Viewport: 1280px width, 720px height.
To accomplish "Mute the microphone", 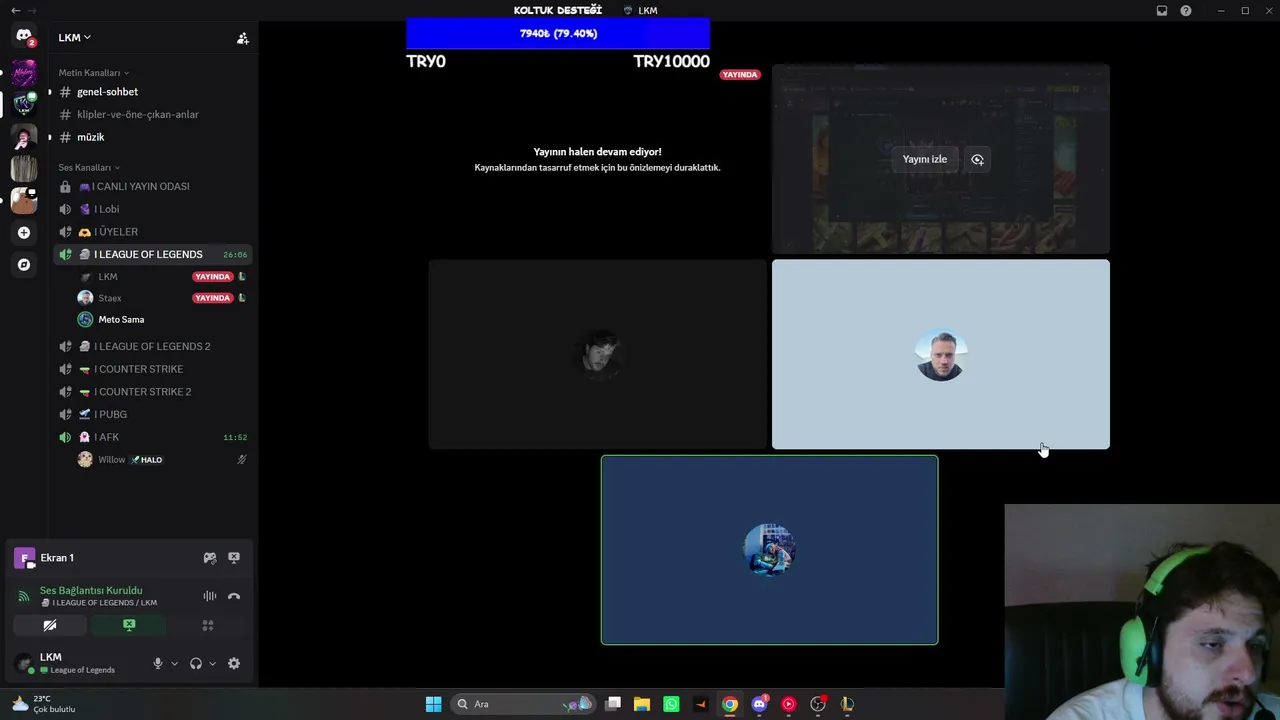I will tap(157, 663).
